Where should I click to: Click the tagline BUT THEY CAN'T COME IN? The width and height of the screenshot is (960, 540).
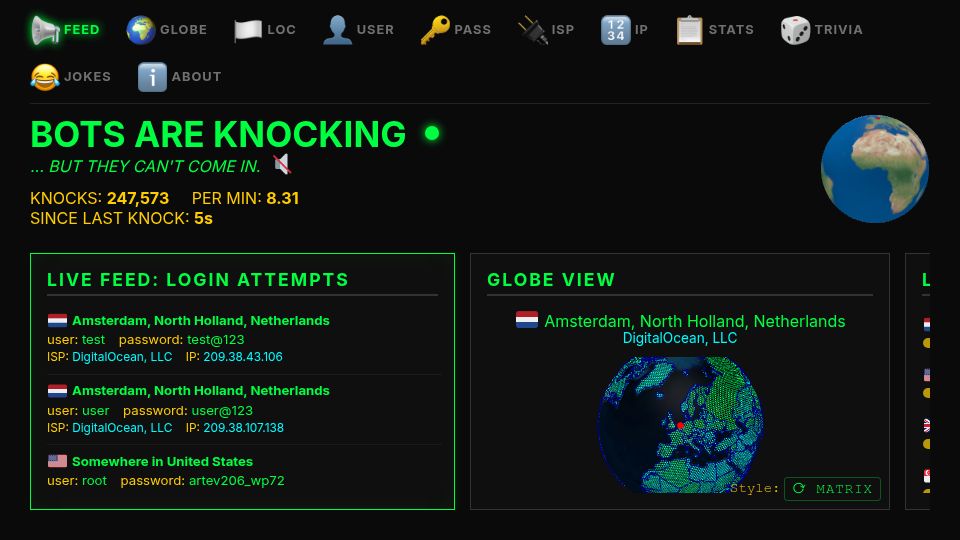tap(146, 167)
